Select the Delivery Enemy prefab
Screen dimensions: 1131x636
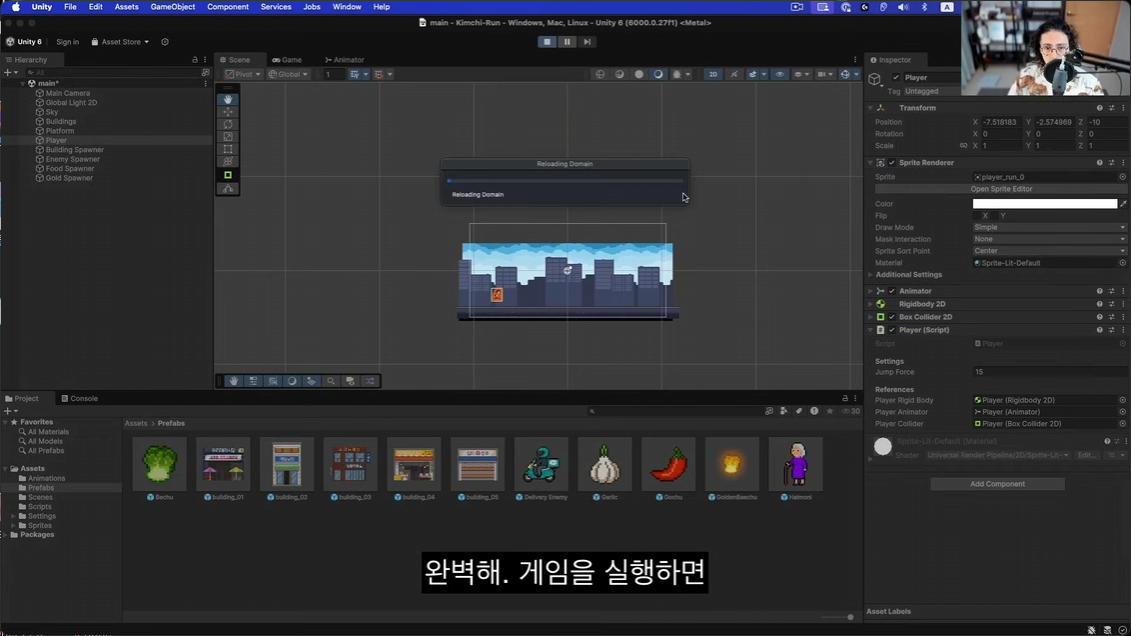[x=541, y=464]
